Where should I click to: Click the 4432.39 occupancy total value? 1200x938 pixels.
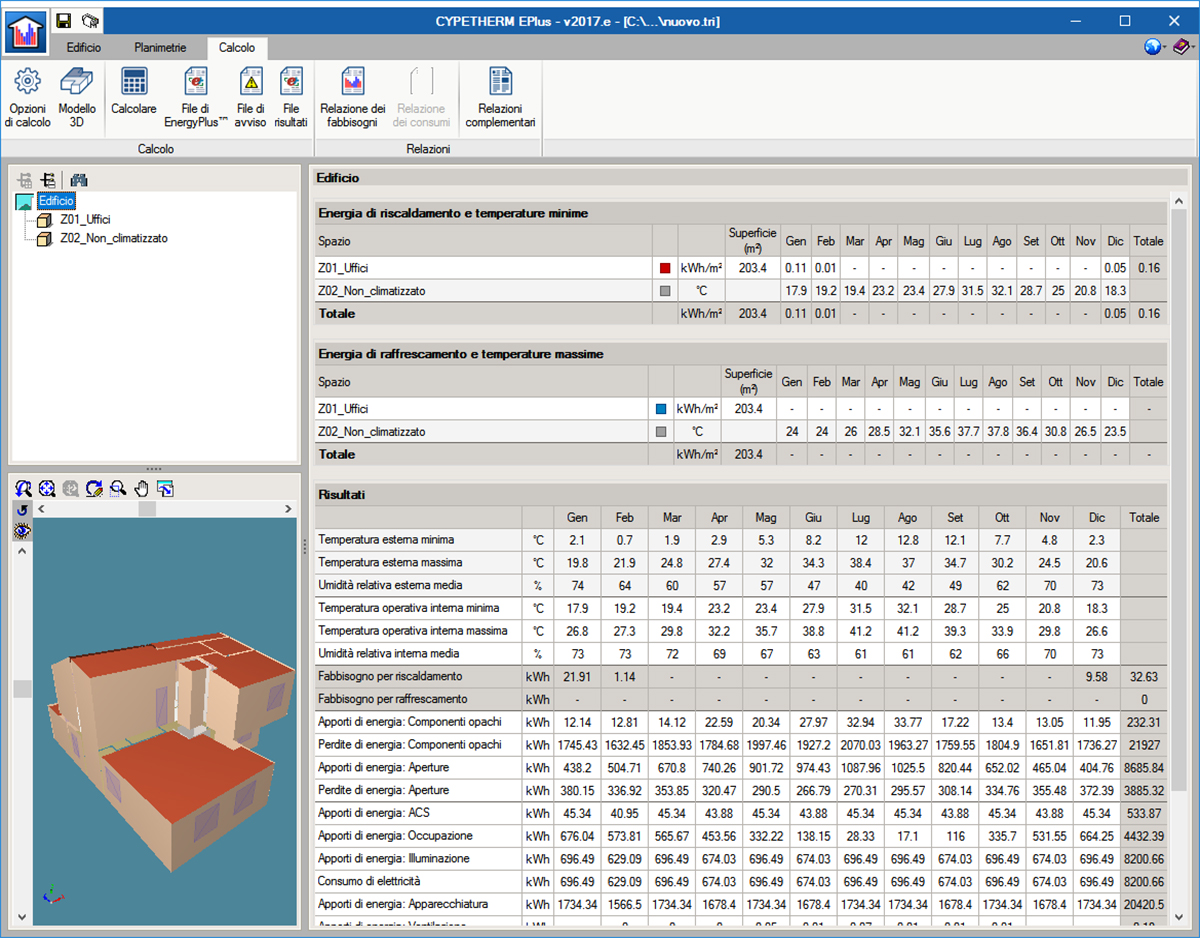(x=1144, y=836)
